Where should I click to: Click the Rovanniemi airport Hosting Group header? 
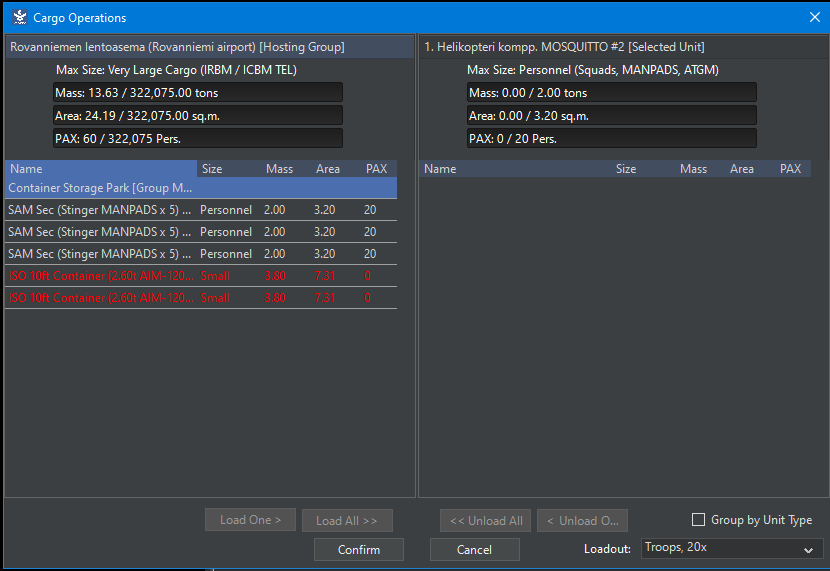point(210,47)
